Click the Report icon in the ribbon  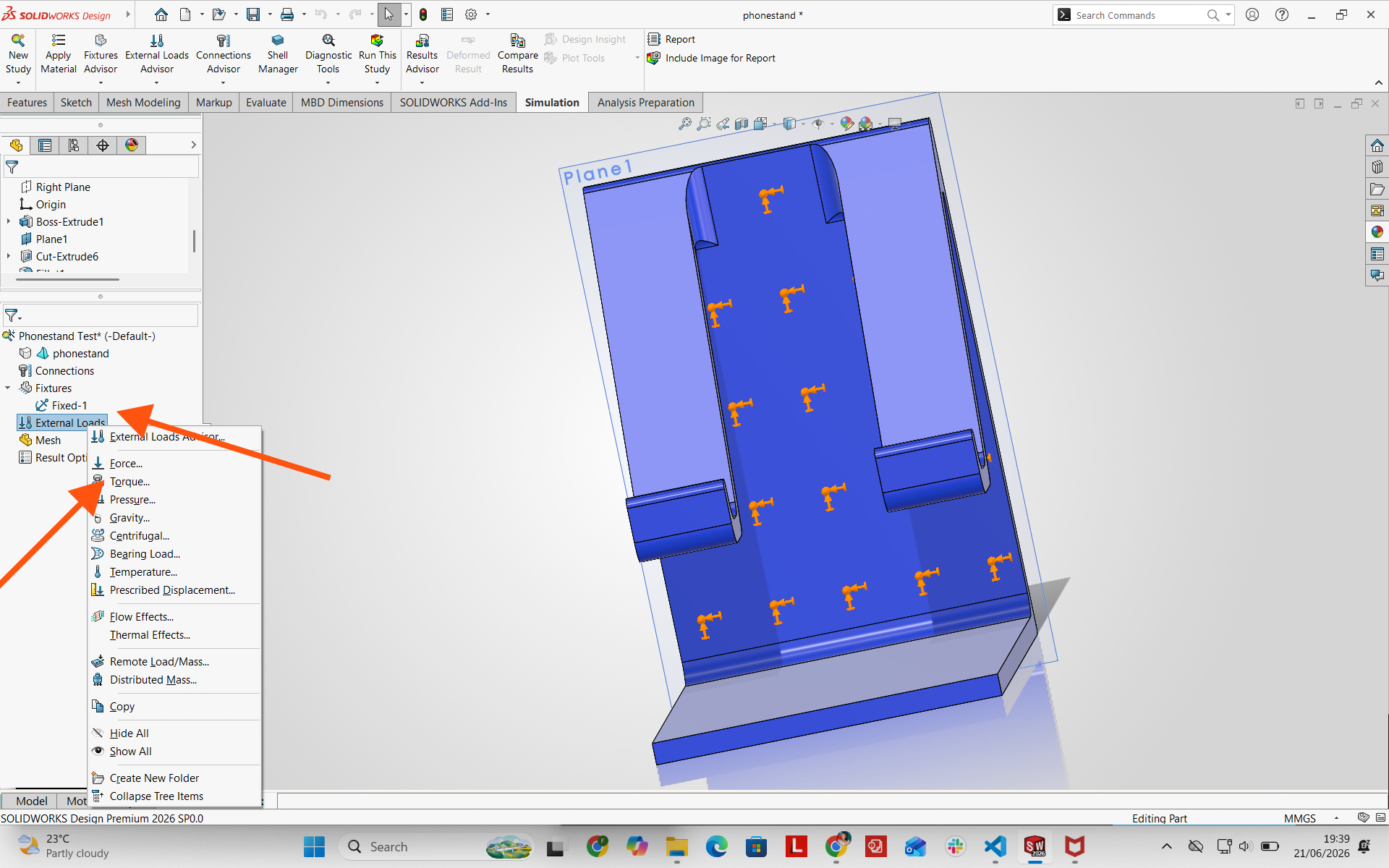(x=654, y=39)
